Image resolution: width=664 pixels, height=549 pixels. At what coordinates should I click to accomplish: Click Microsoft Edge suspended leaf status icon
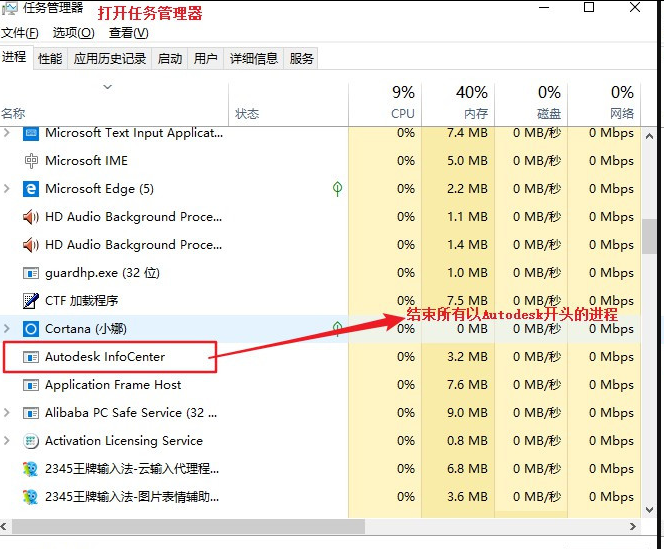click(x=338, y=189)
